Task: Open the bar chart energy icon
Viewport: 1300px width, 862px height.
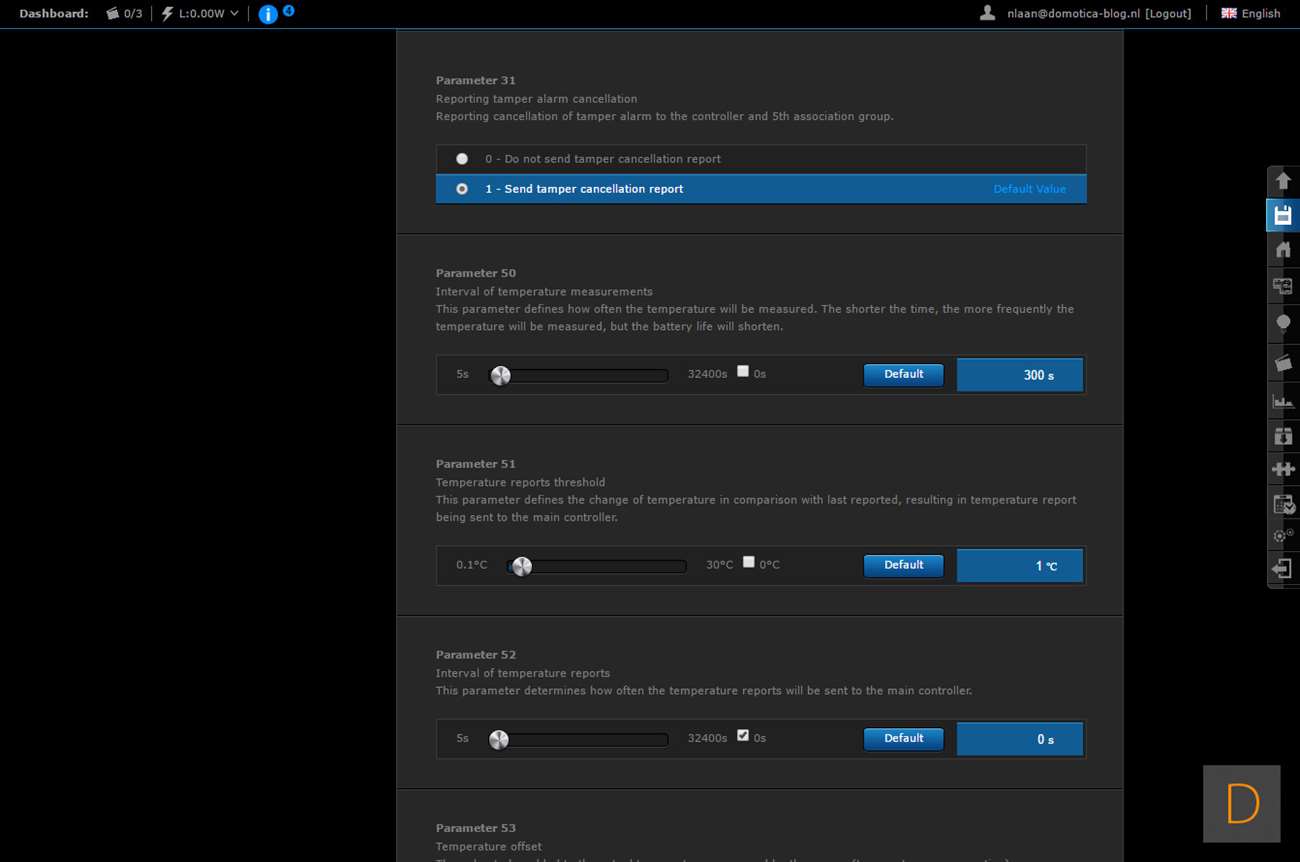Action: pyautogui.click(x=1283, y=401)
